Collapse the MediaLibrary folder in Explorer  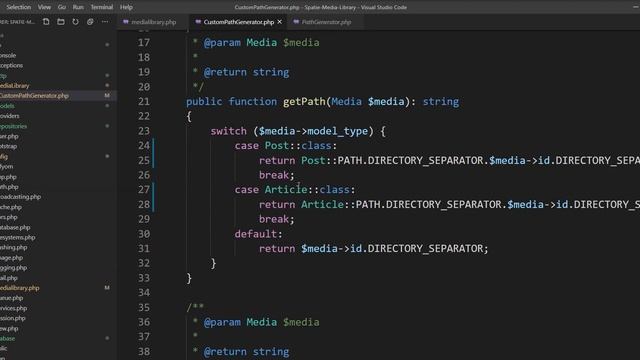[15, 86]
